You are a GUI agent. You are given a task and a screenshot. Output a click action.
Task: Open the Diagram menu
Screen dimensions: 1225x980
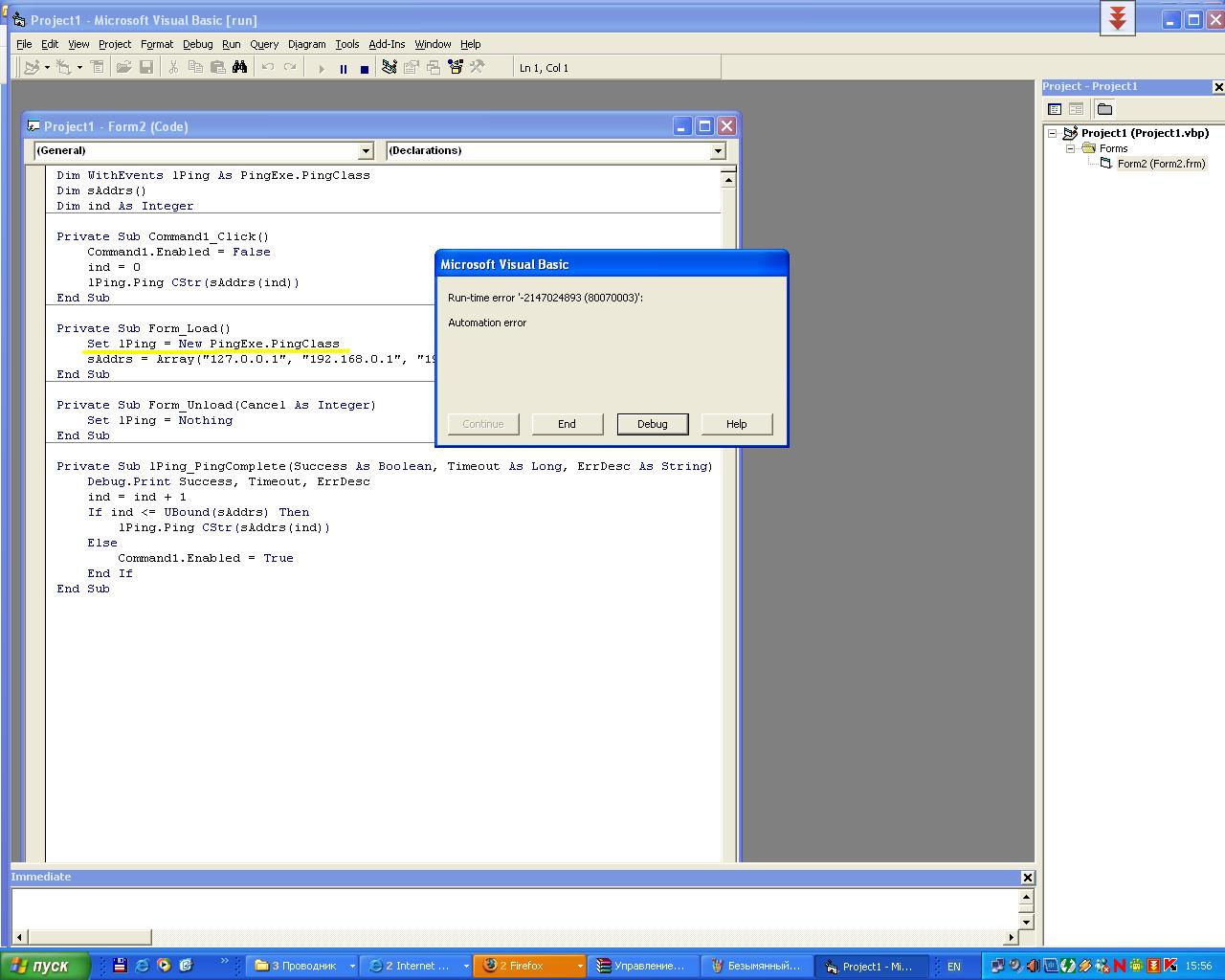coord(307,44)
